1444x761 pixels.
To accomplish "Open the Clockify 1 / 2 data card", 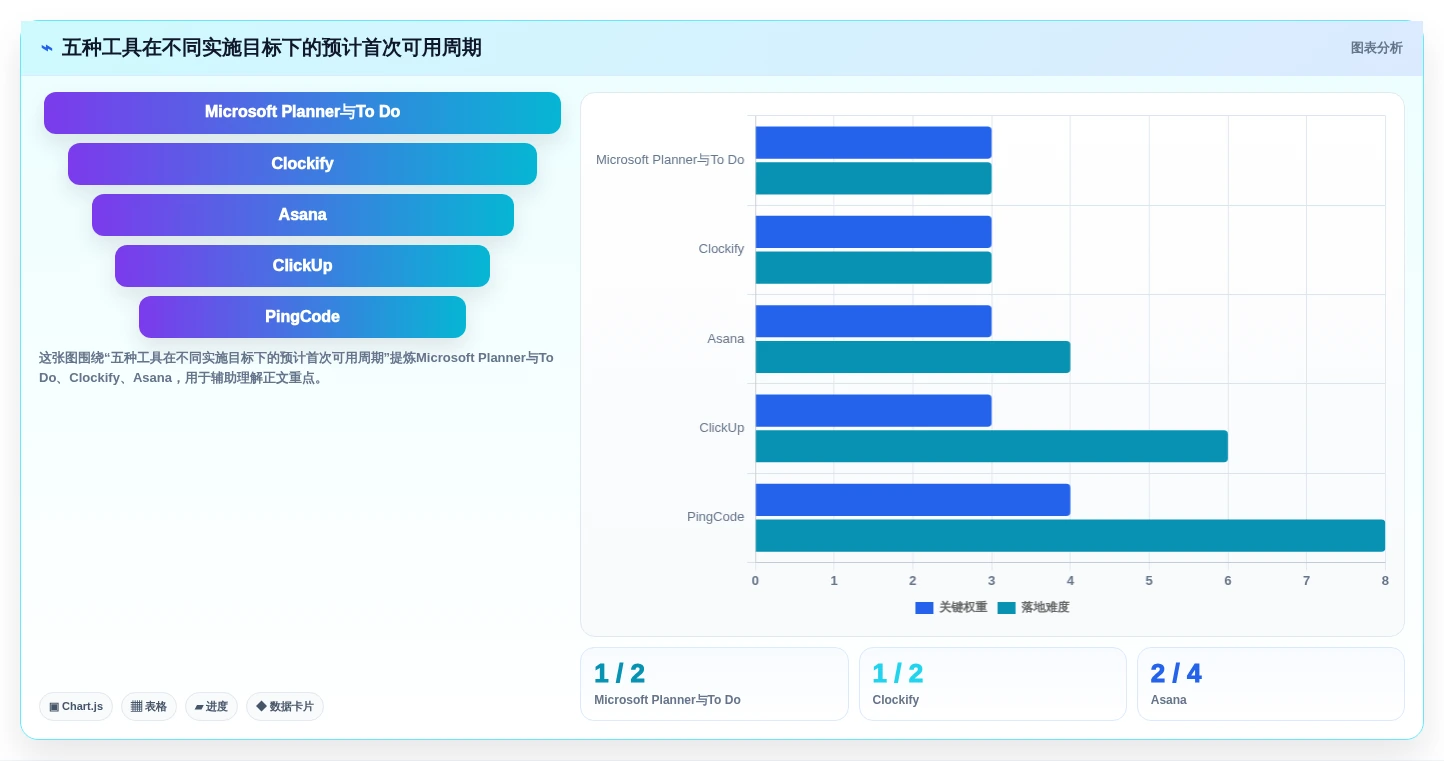I will pyautogui.click(x=992, y=684).
